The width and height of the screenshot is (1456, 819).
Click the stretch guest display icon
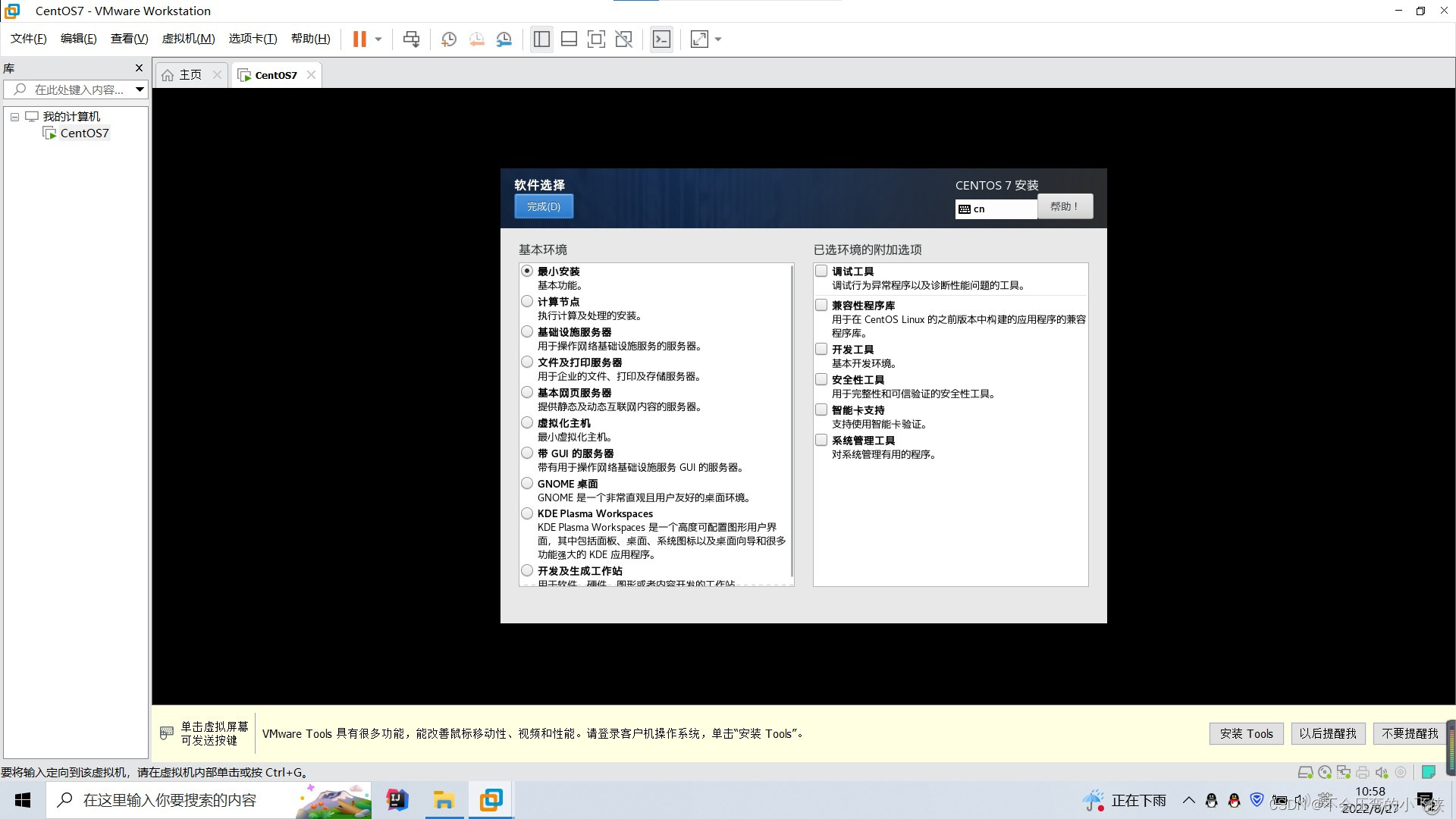pos(699,39)
